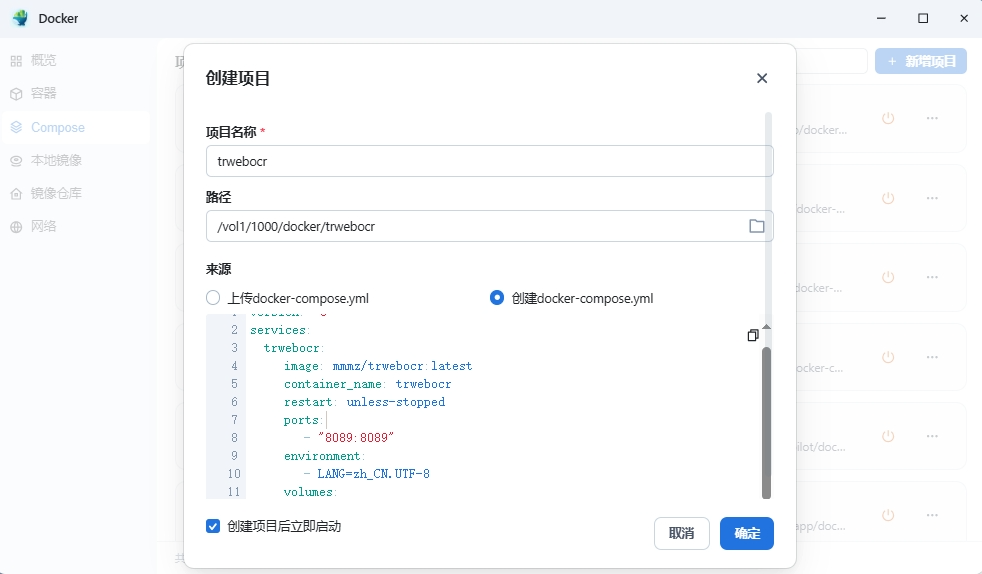Screen dimensions: 982x574
Task: Click power icon of ocker-c... row
Action: [888, 357]
